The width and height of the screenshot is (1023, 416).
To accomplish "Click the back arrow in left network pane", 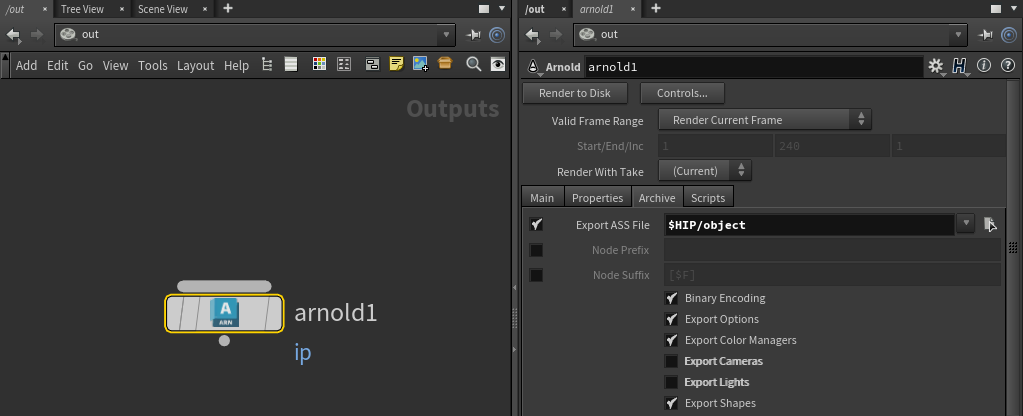I will click(x=14, y=35).
